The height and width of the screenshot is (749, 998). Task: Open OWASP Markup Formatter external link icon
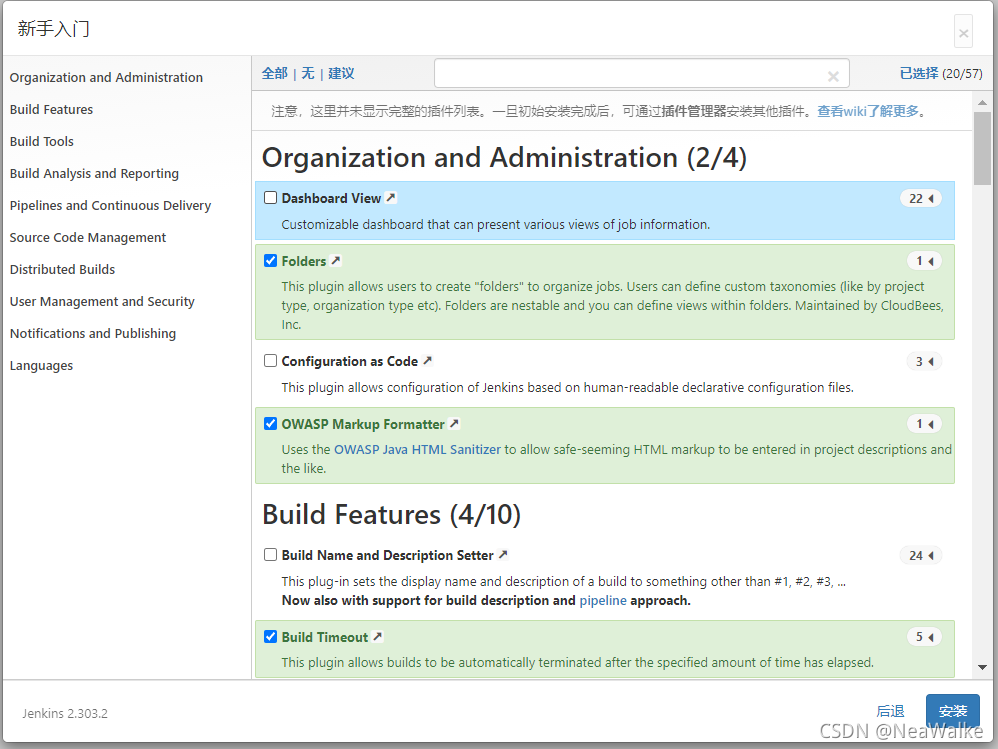pos(454,423)
